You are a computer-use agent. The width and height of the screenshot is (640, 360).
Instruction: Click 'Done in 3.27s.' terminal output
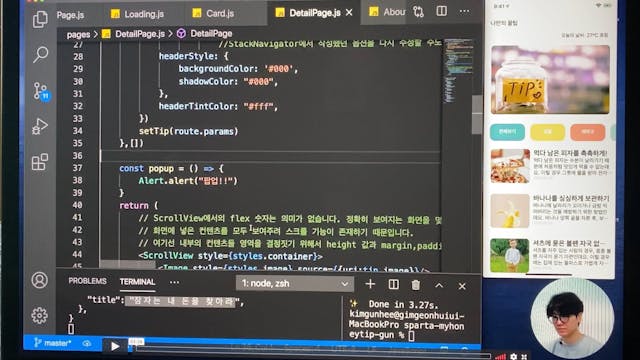403,304
